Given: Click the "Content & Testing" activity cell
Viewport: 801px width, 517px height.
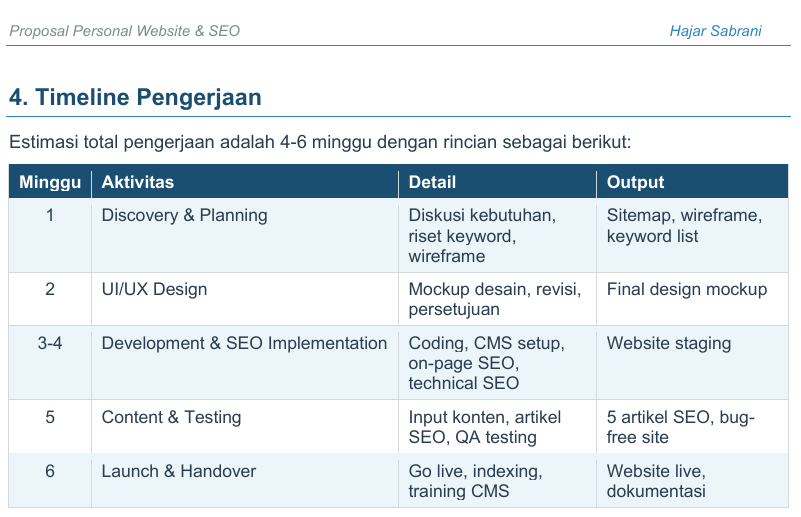Looking at the screenshot, I should coord(171,417).
